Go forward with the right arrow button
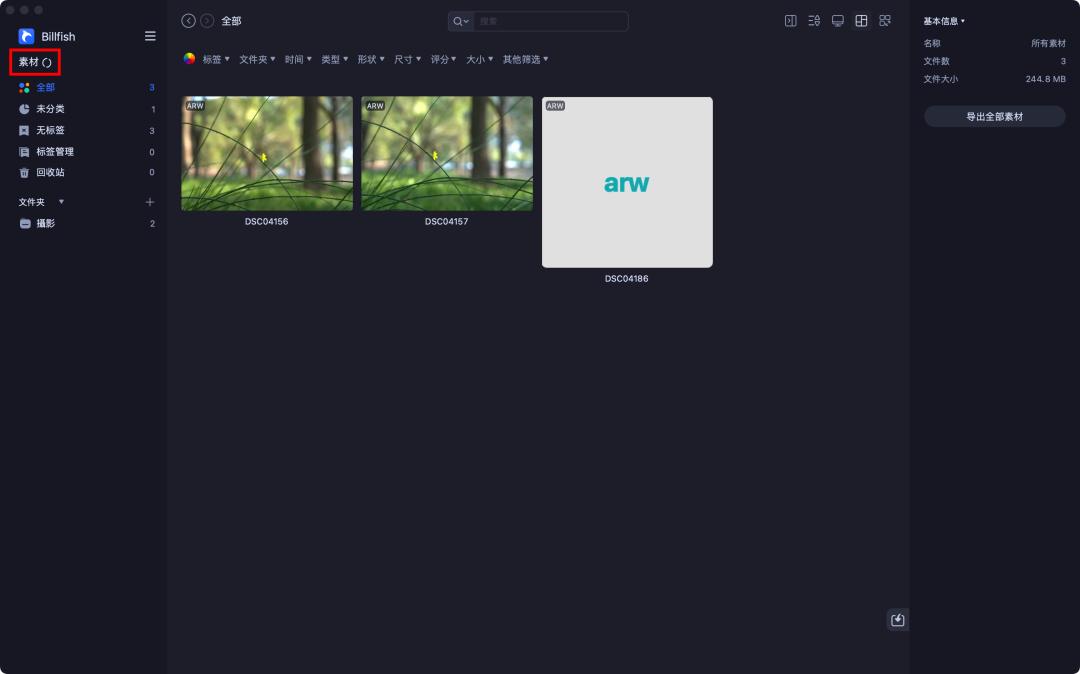Viewport: 1080px width, 674px height. [x=207, y=21]
